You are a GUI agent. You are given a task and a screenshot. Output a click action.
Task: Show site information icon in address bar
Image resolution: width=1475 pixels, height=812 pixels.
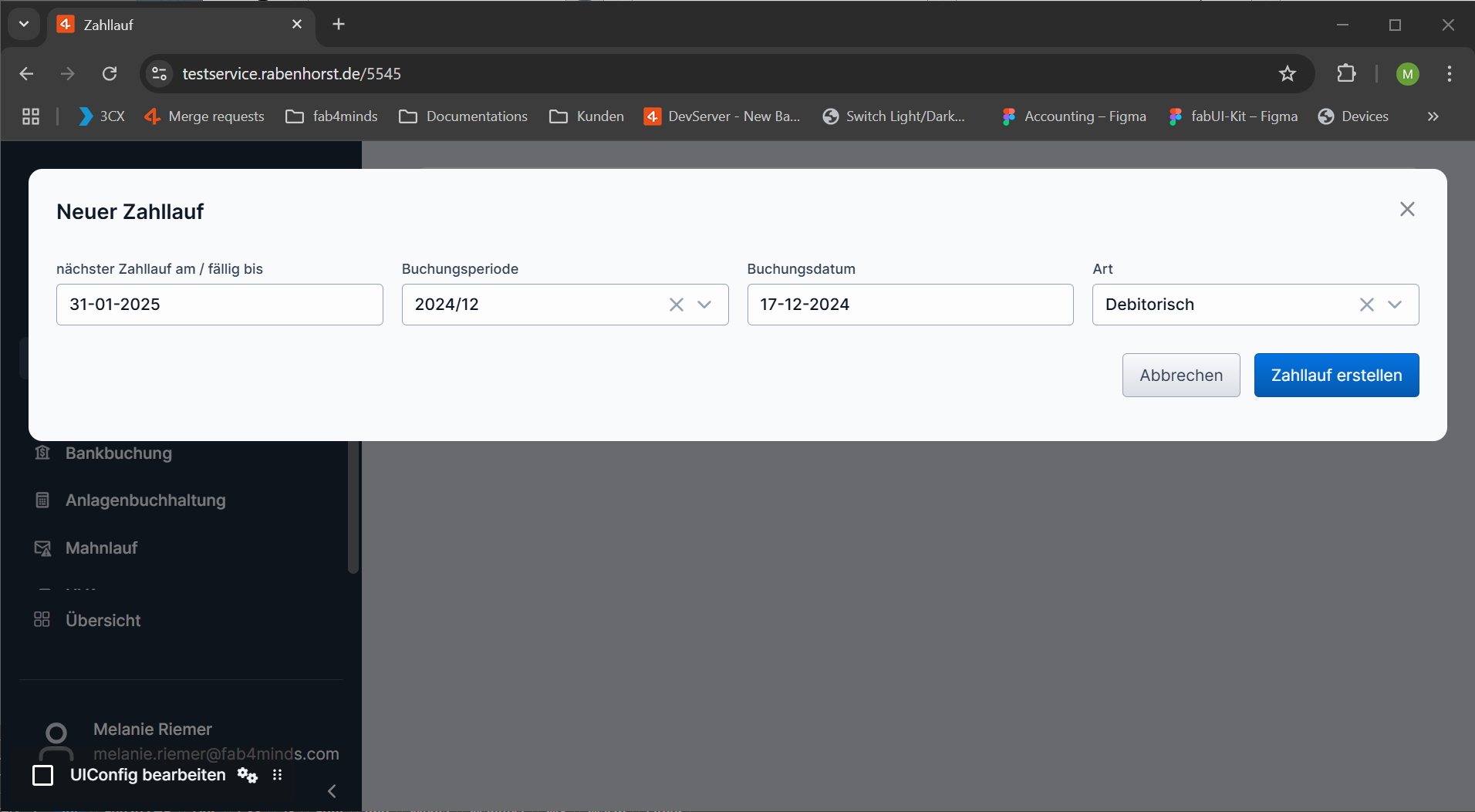click(160, 74)
